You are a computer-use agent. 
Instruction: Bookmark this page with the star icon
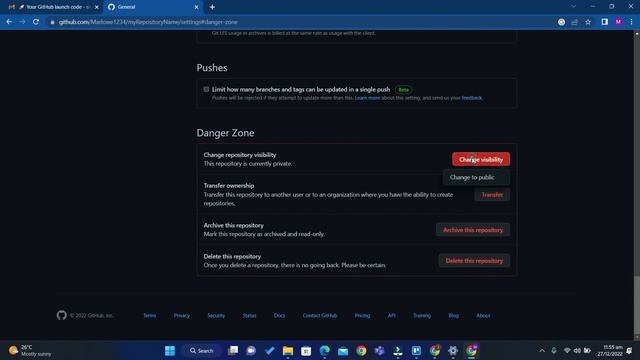(588, 22)
